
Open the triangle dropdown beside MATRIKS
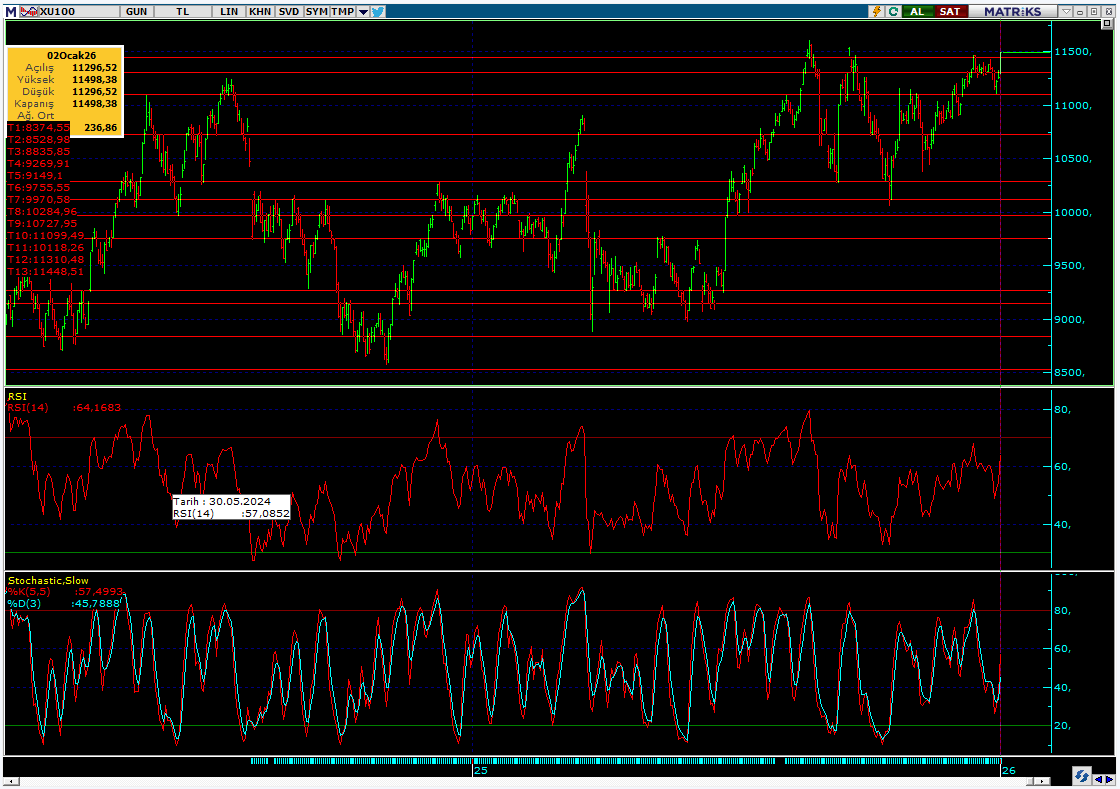(x=1066, y=11)
